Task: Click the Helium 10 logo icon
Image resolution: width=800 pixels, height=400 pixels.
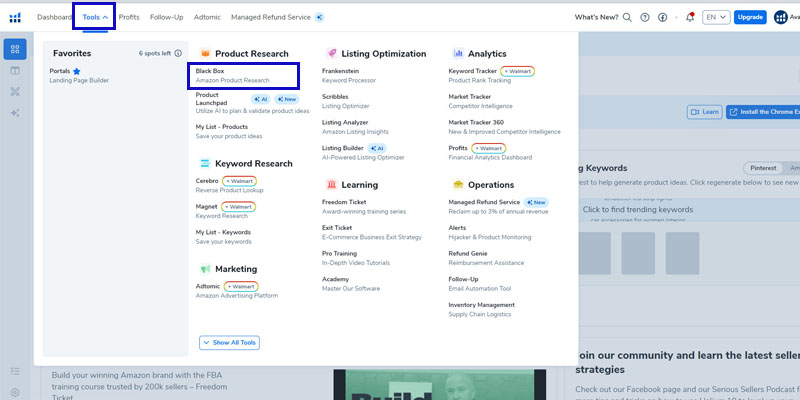Action: 15,18
